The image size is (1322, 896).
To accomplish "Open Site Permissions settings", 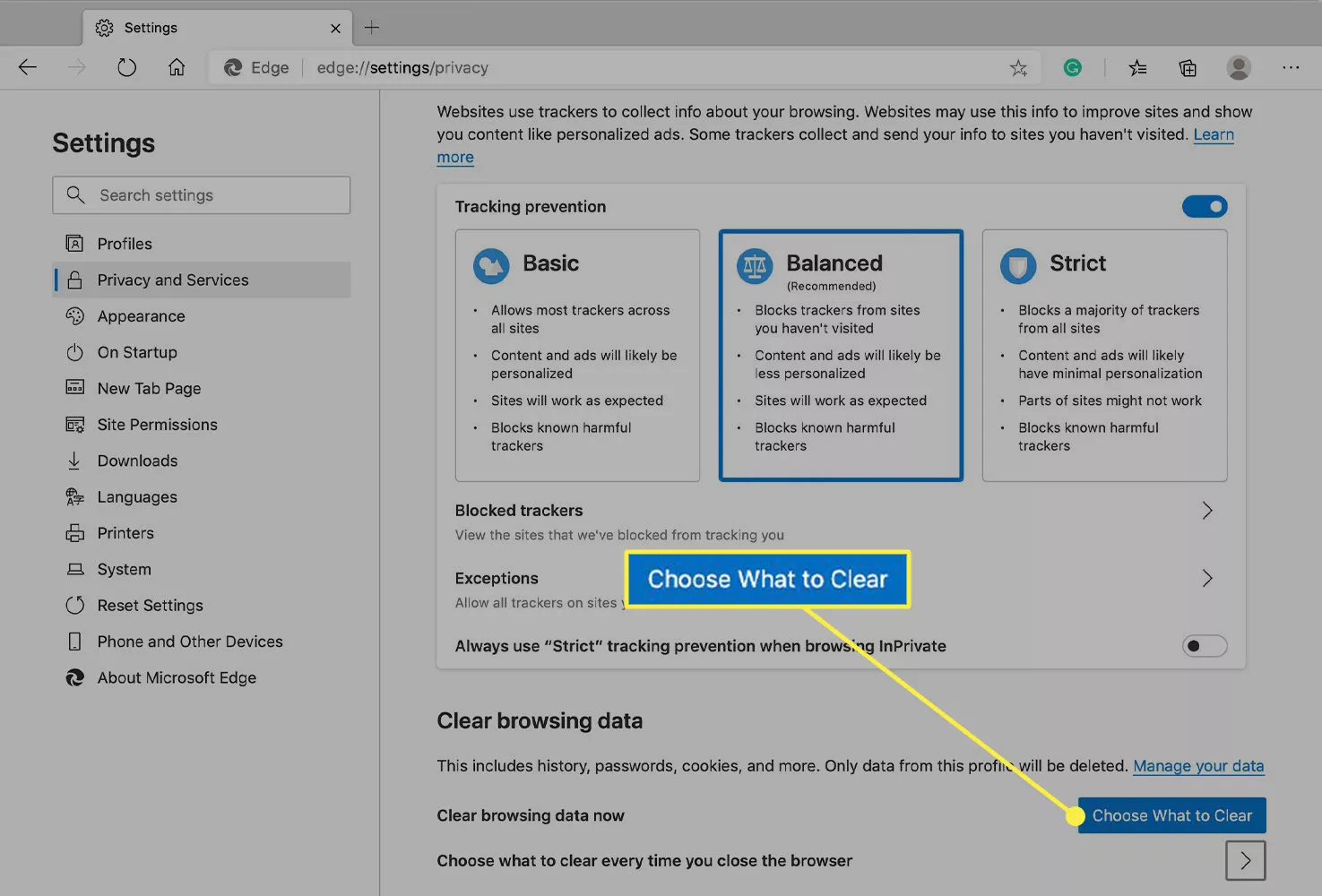I will [202, 425].
